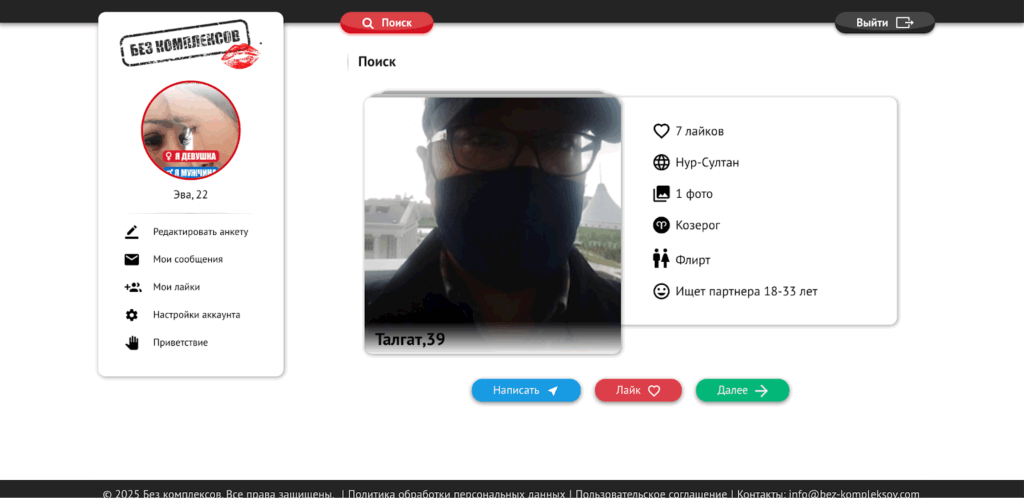Like the profile with Лайк button

pyautogui.click(x=638, y=390)
